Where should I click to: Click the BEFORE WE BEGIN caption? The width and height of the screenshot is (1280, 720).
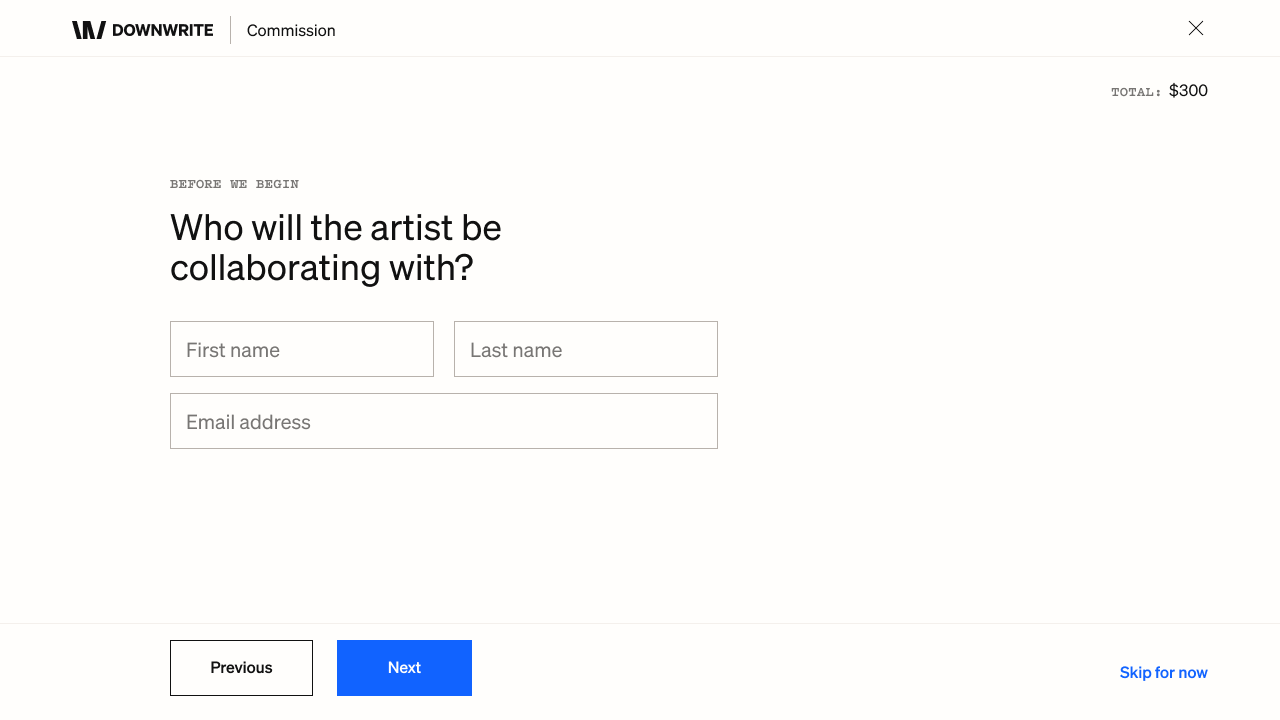click(234, 184)
